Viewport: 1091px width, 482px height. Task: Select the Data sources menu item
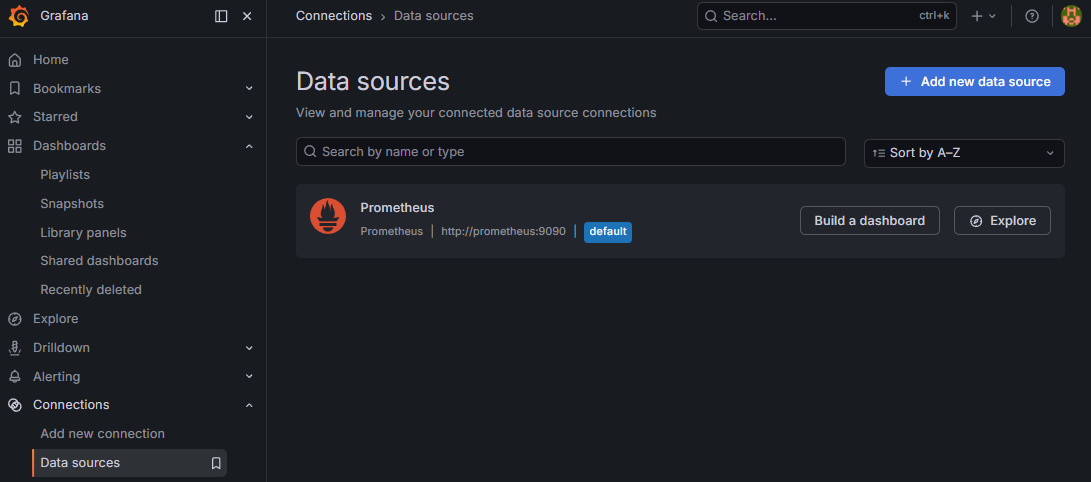(x=129, y=463)
